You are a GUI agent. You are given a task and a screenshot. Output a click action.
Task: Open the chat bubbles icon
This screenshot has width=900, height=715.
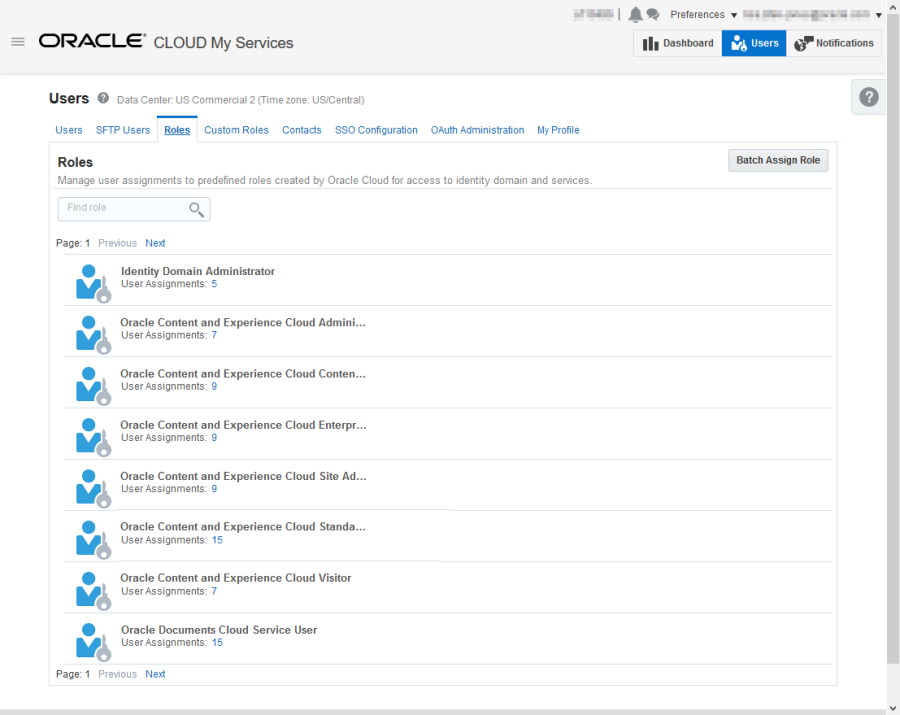pos(653,14)
